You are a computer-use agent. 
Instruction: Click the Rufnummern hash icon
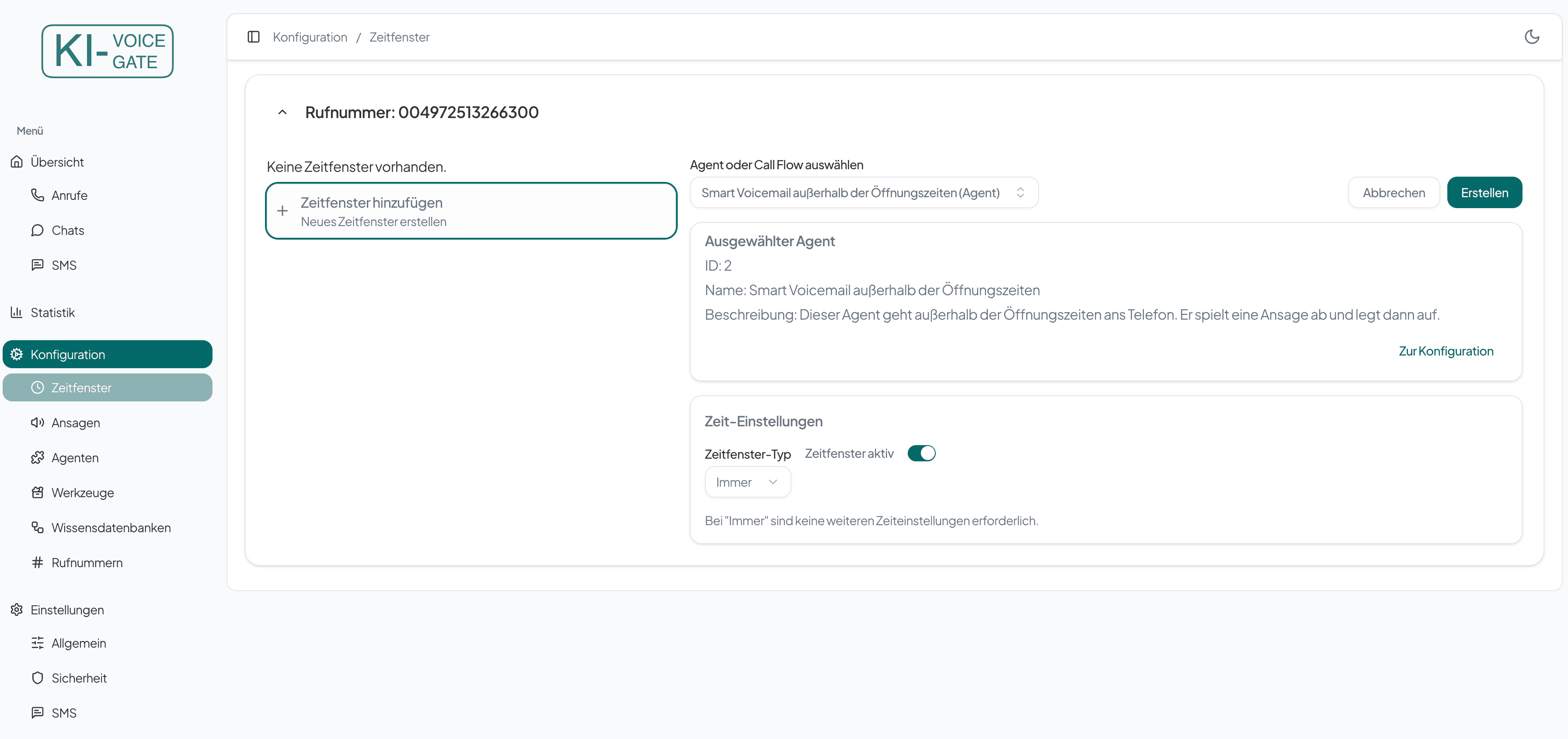click(38, 562)
